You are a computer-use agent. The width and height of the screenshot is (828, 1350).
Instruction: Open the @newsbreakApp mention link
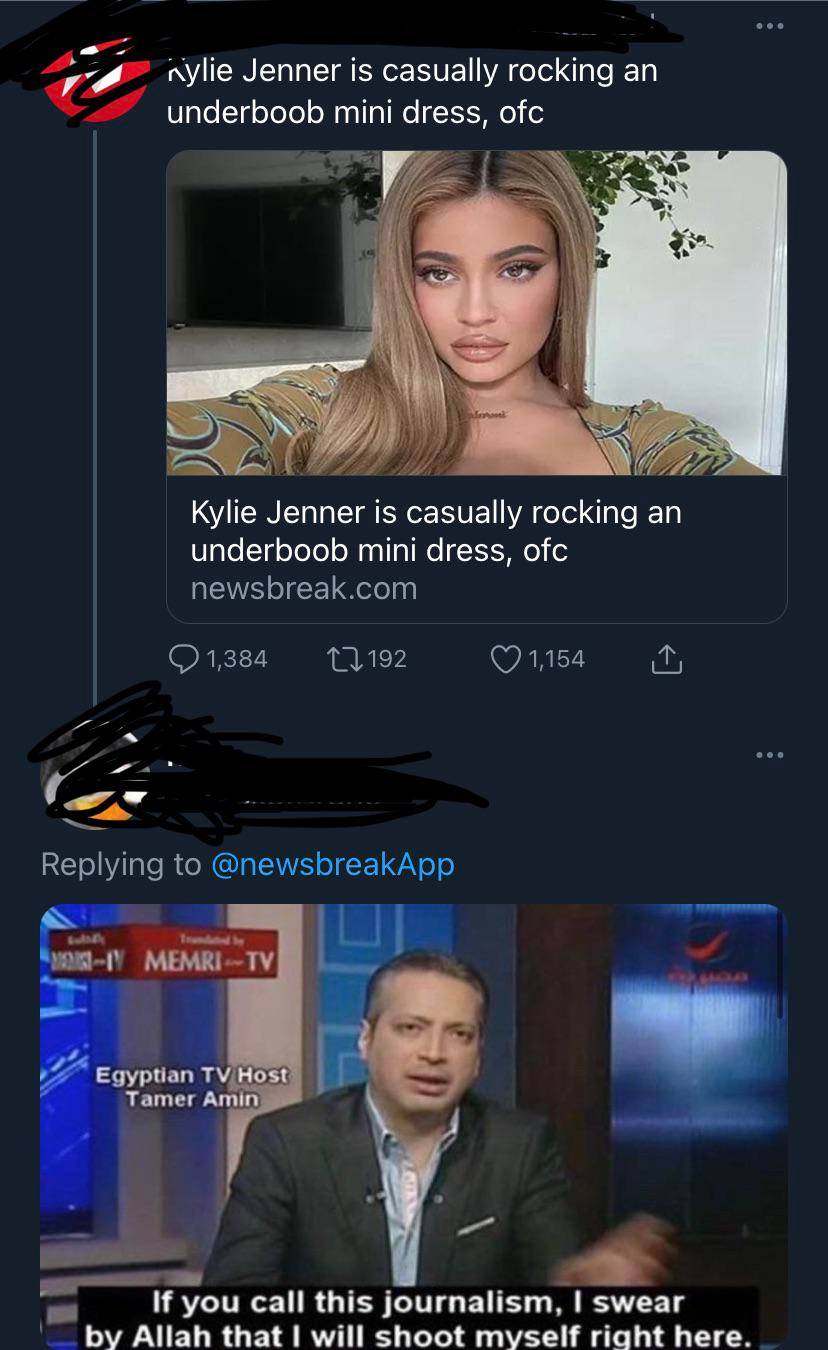[x=333, y=864]
